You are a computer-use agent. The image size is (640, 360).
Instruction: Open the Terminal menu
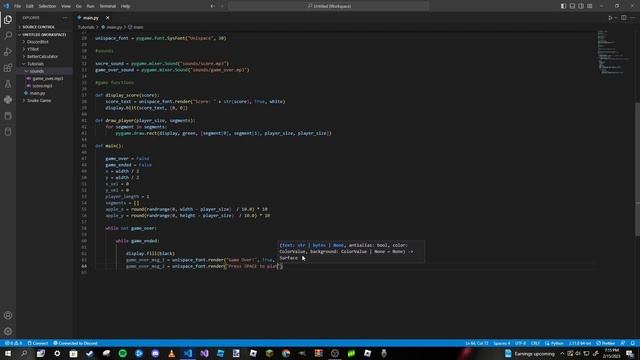point(108,6)
